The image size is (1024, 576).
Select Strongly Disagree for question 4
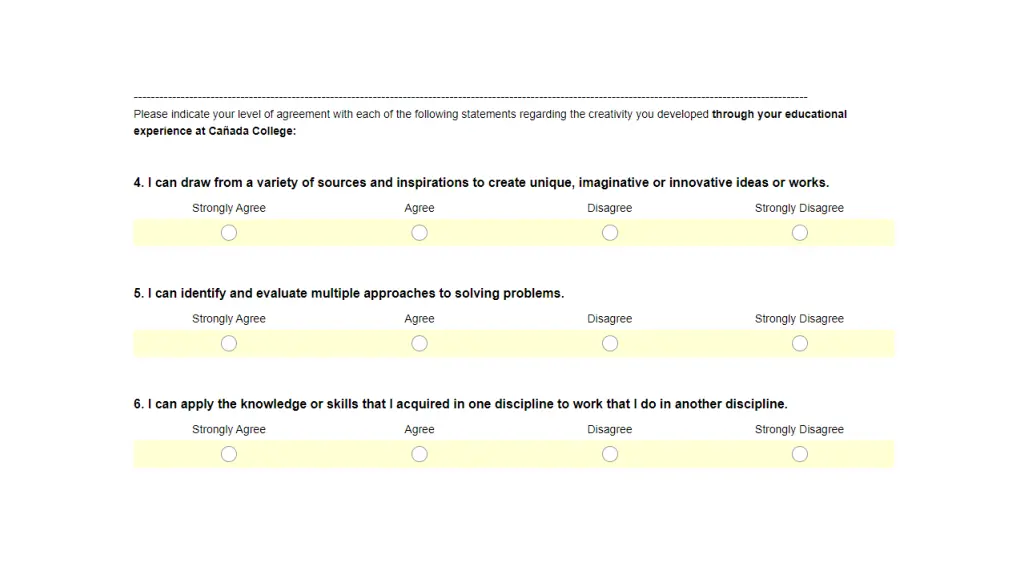coord(800,232)
